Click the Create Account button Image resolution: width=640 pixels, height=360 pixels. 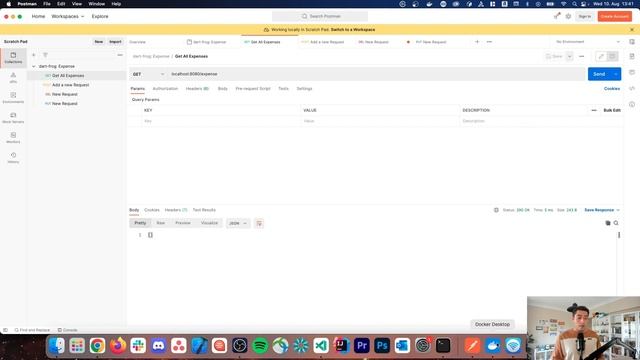point(614,16)
